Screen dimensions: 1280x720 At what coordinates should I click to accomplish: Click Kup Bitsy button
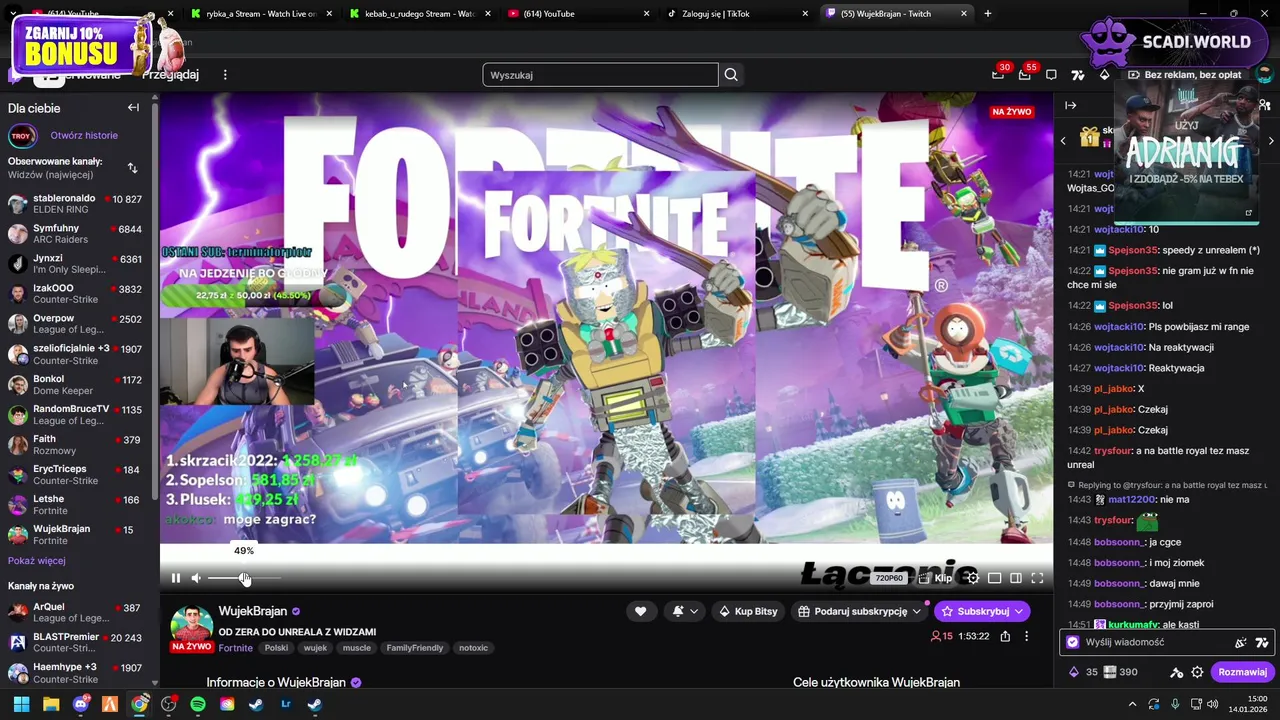coord(748,611)
